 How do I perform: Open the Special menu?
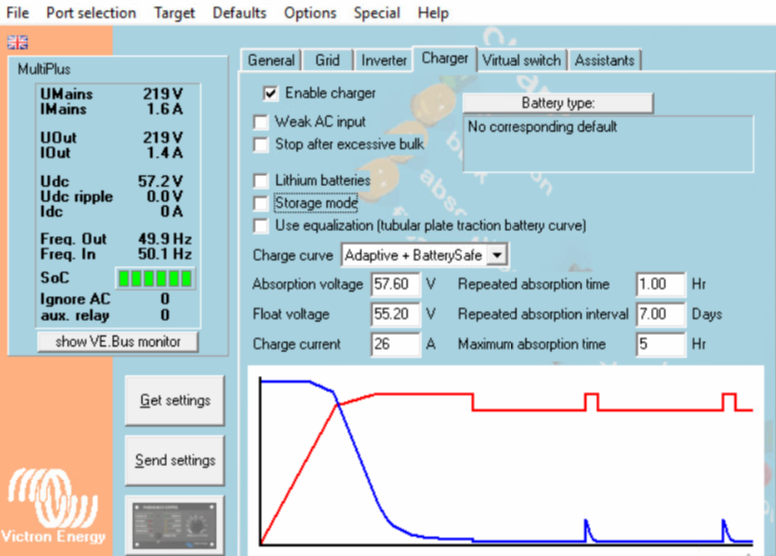pos(377,12)
